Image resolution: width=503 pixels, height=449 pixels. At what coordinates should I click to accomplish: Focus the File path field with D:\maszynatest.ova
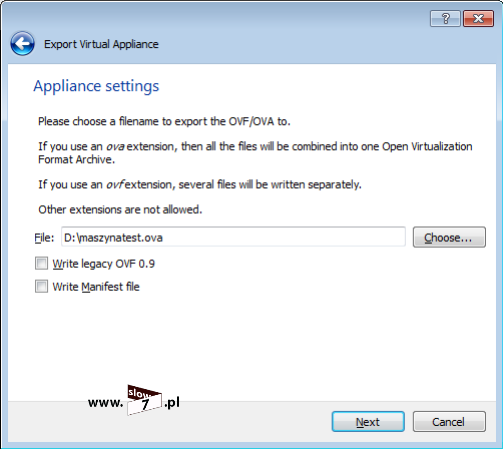coord(233,237)
